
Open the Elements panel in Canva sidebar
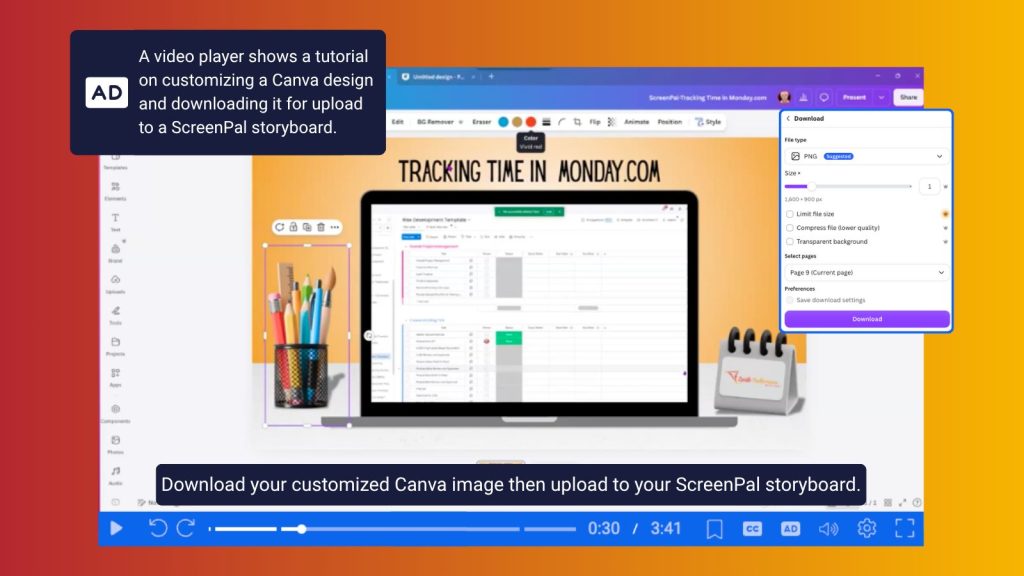115,191
